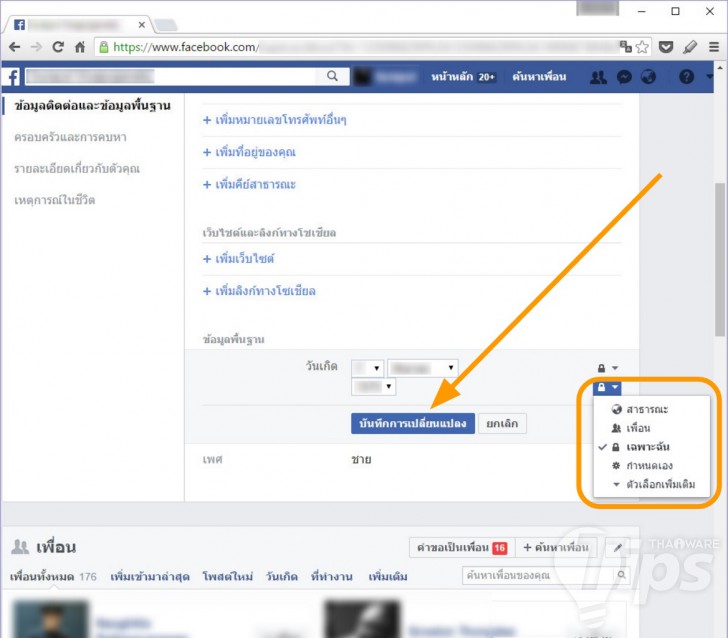This screenshot has width=728, height=638.
Task: Click the address bar URL
Action: point(186,47)
